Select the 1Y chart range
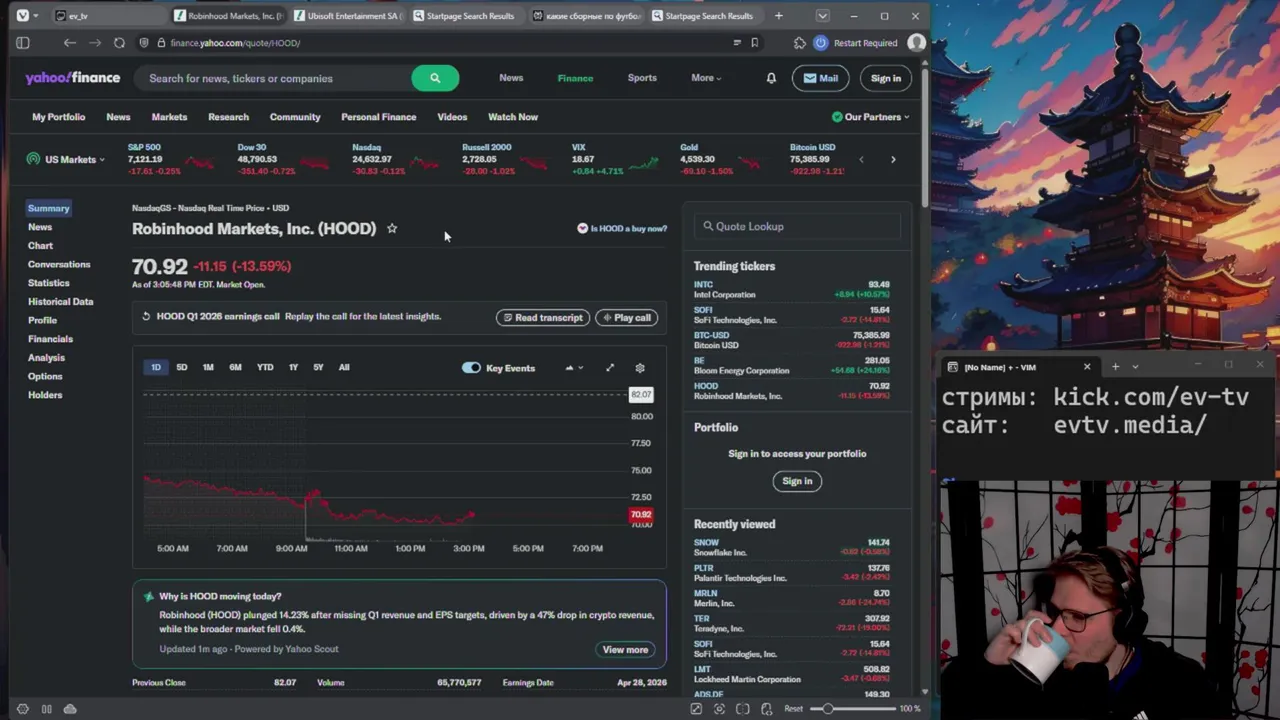 click(x=293, y=367)
